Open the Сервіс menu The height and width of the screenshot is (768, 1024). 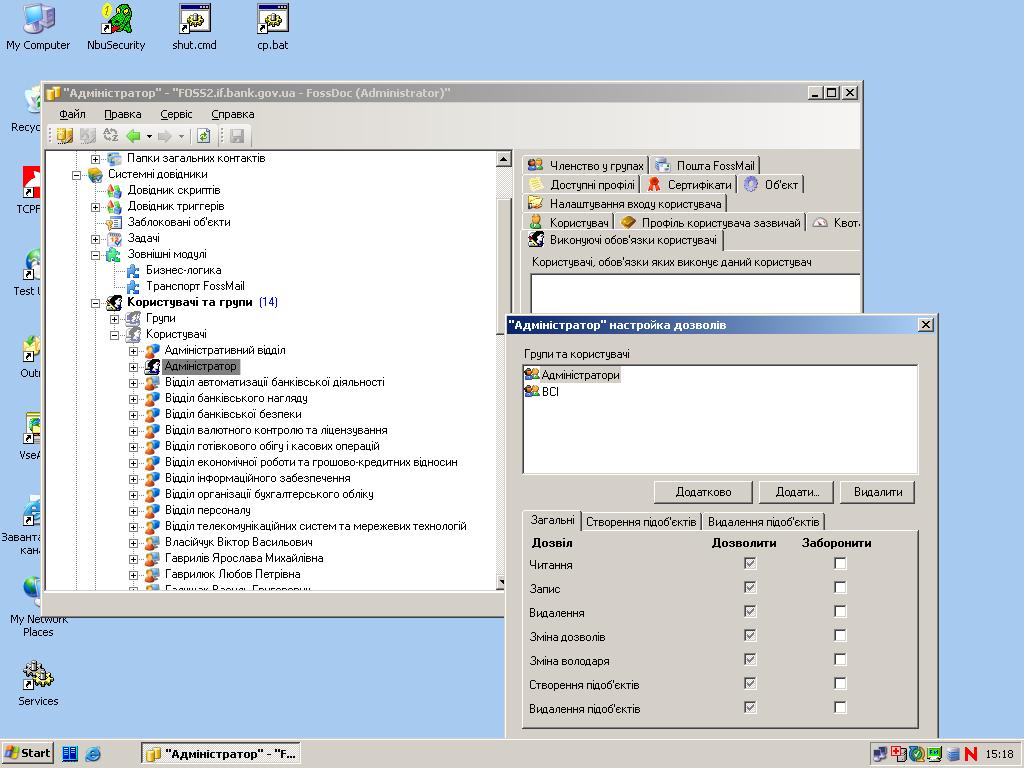[176, 114]
